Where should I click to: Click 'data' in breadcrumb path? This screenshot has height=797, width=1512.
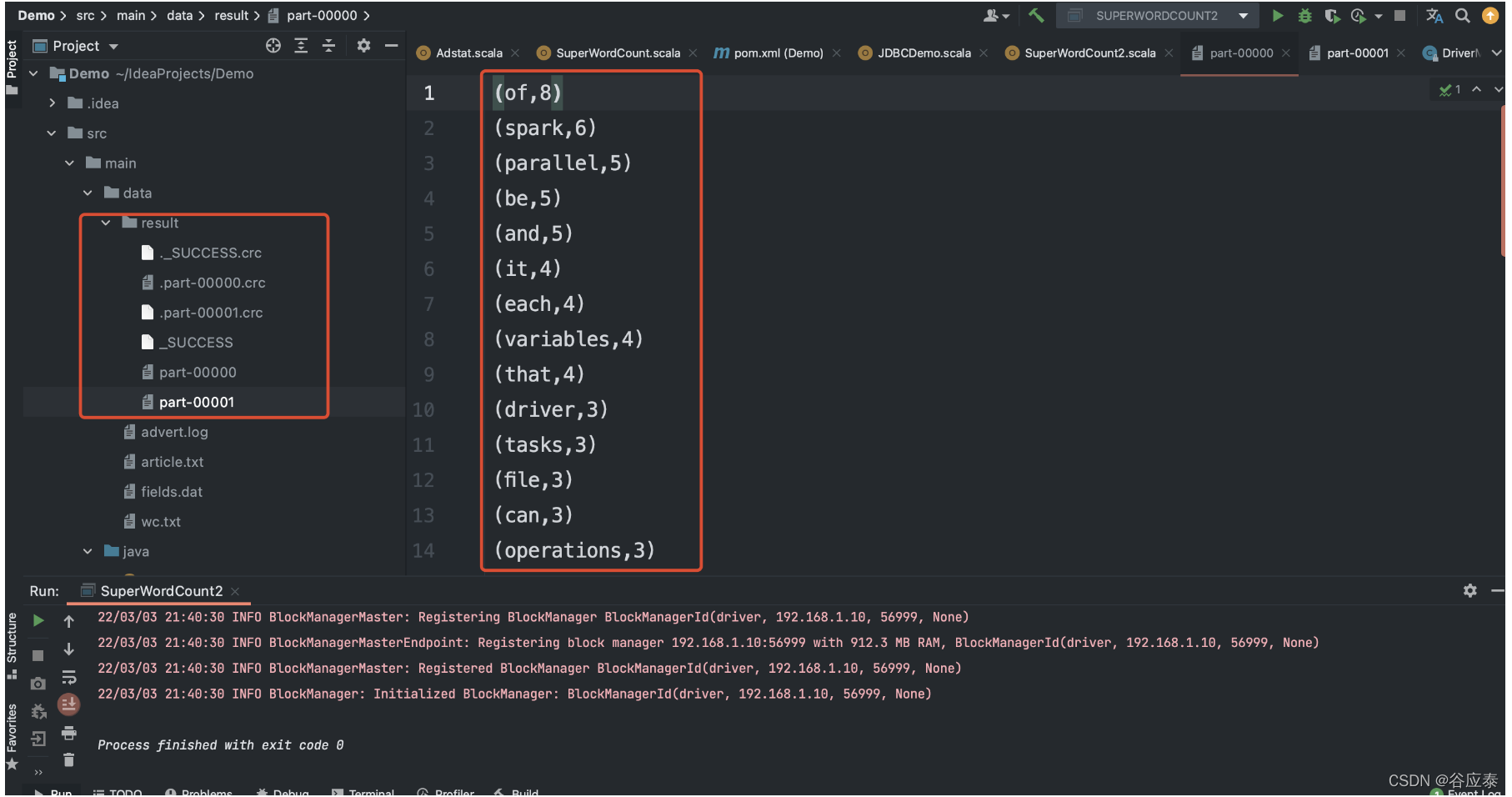point(179,16)
